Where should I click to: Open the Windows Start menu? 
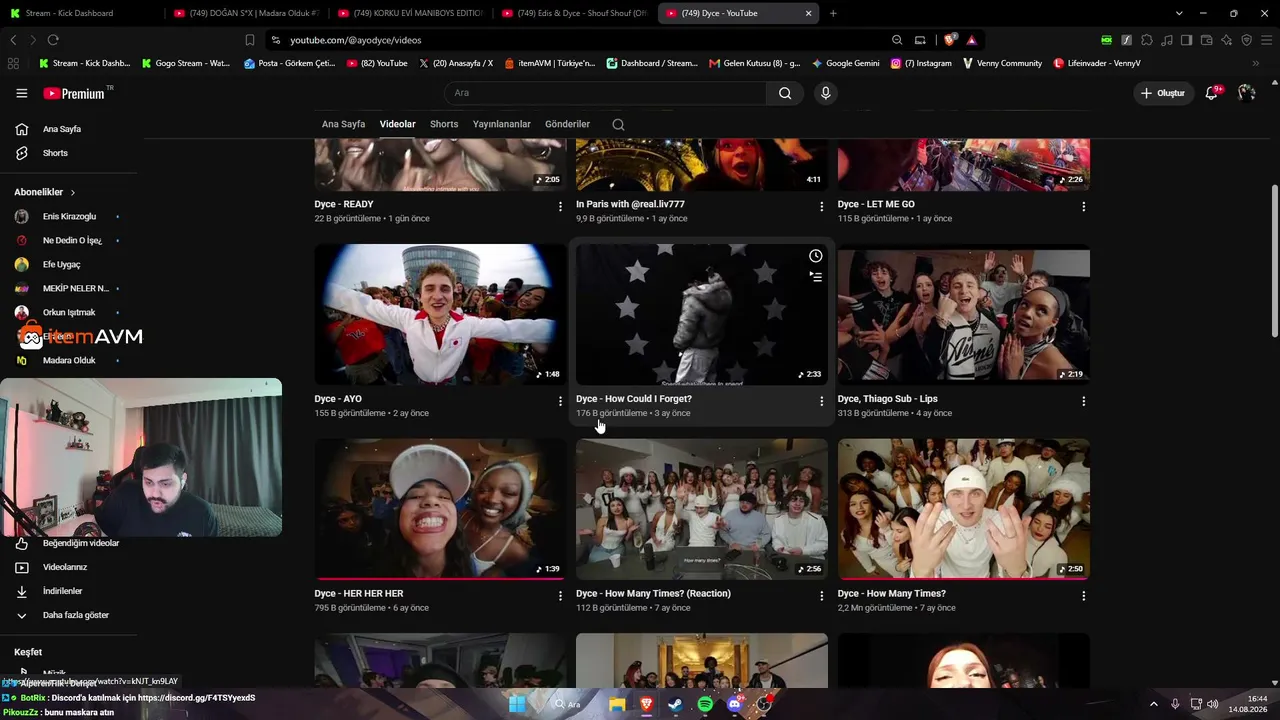517,704
